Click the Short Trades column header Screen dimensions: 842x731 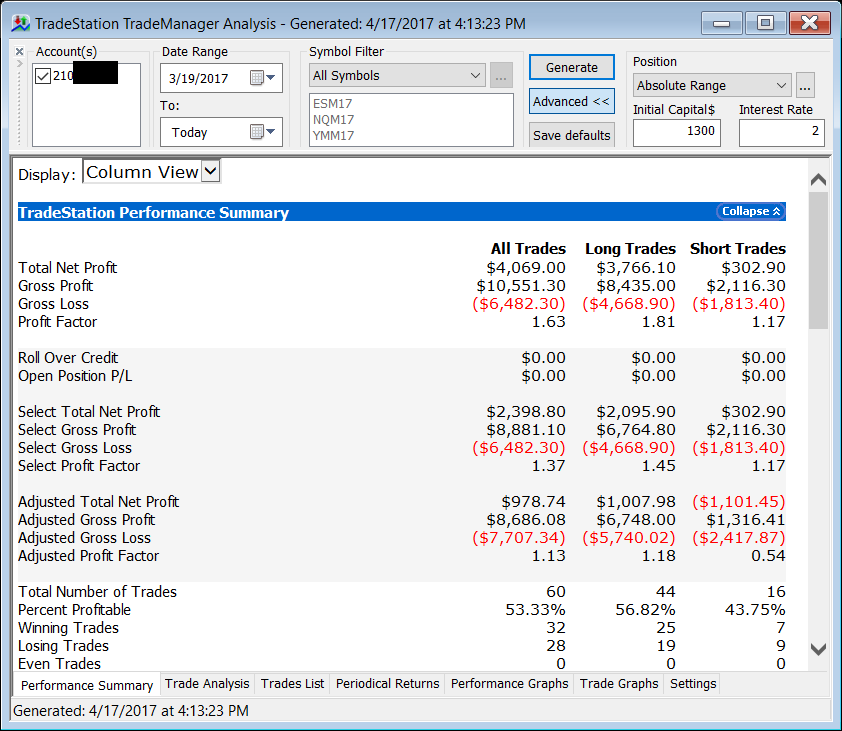click(737, 249)
